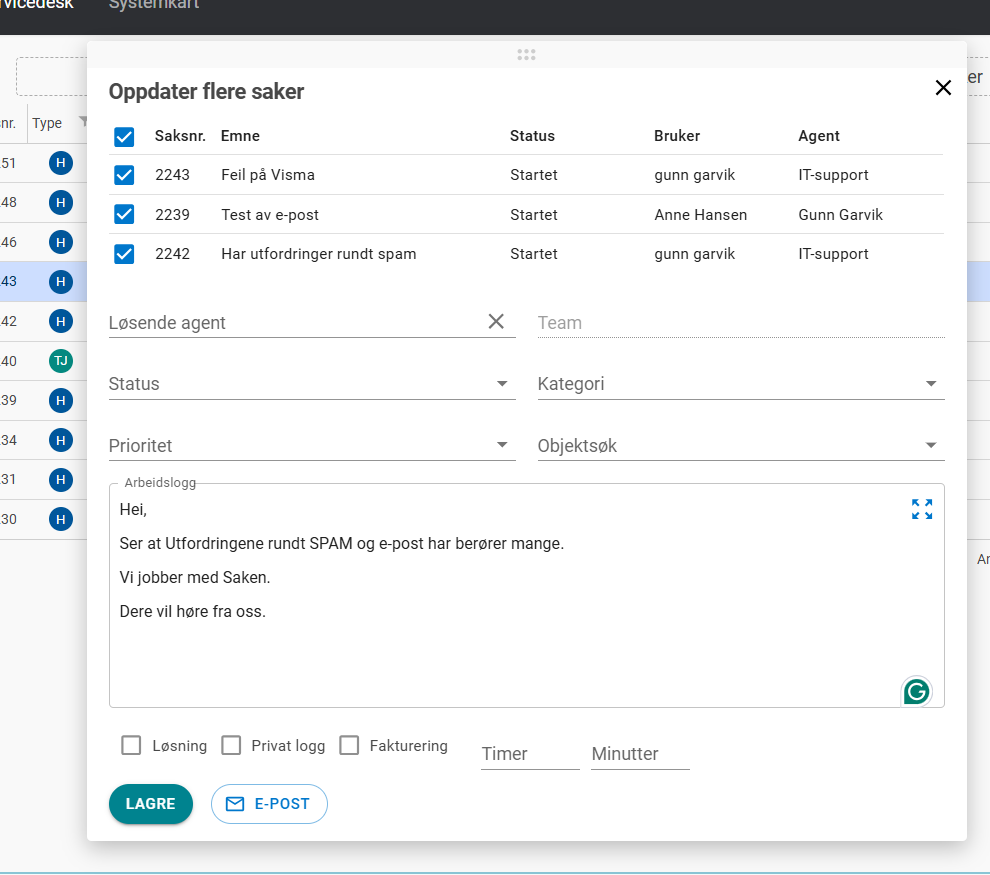
Task: Click the TJ avatar badge
Action: tap(61, 361)
